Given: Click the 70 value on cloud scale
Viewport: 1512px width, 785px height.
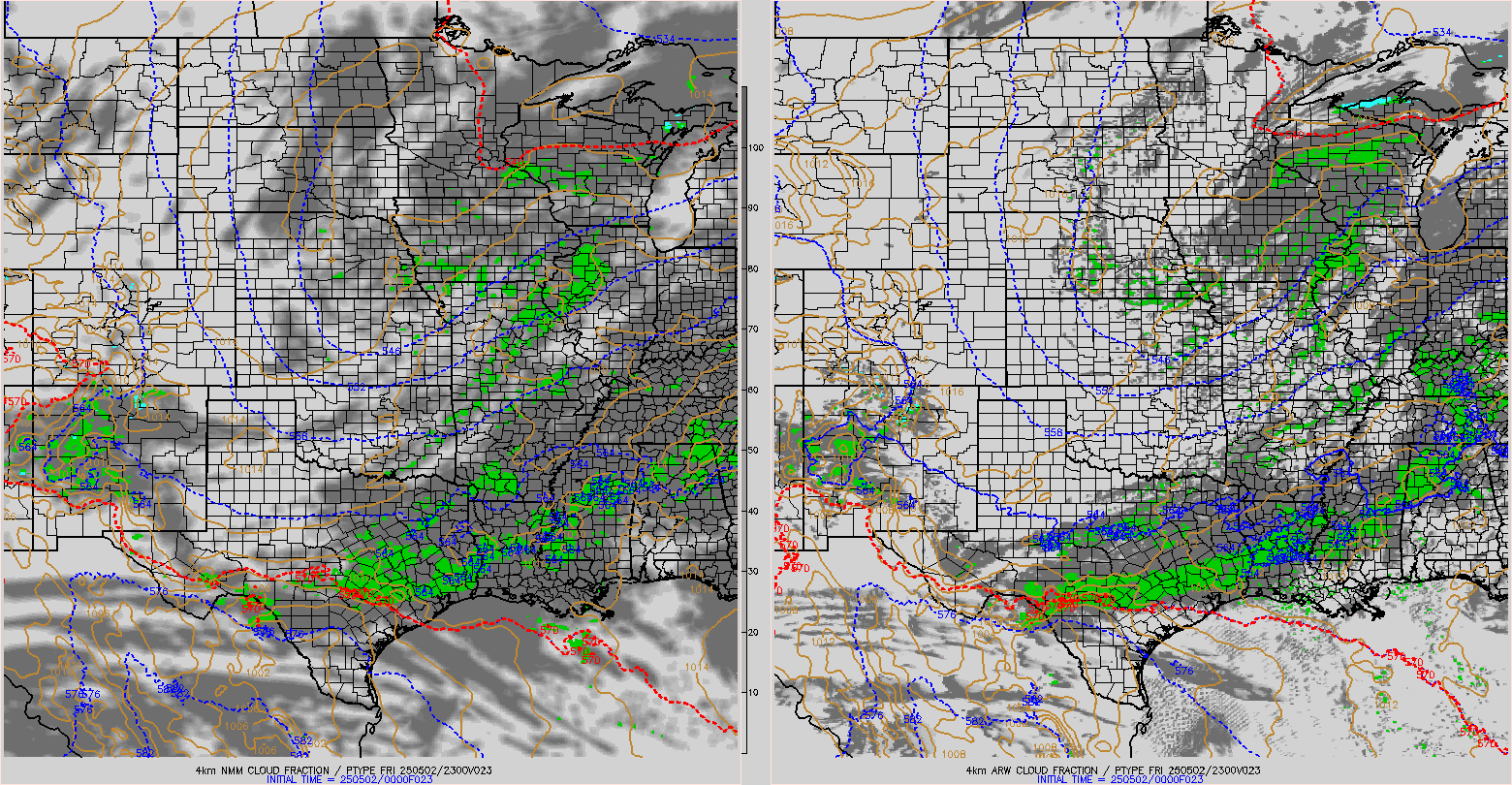Looking at the screenshot, I should pos(753,330).
